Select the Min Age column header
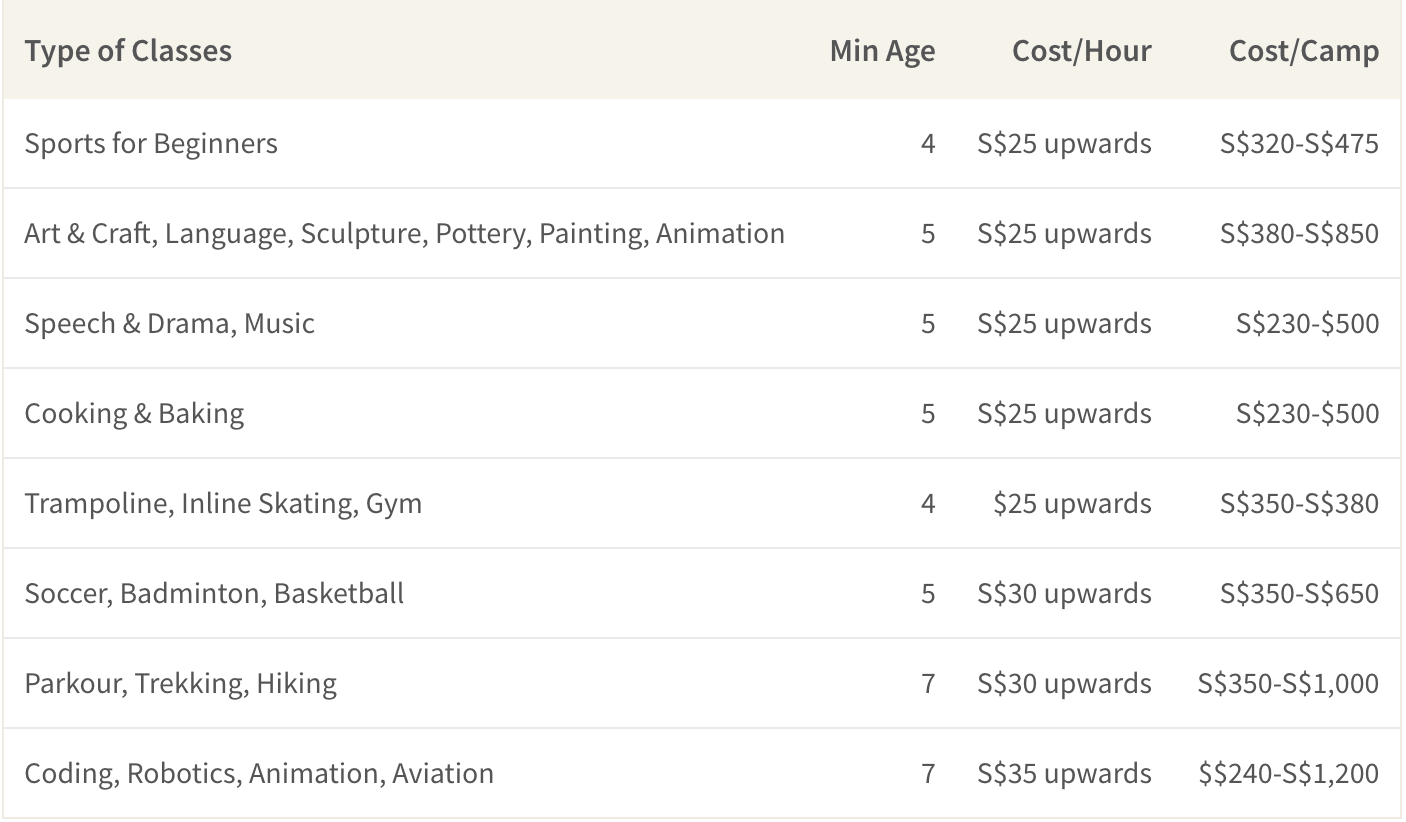 pyautogui.click(x=882, y=51)
